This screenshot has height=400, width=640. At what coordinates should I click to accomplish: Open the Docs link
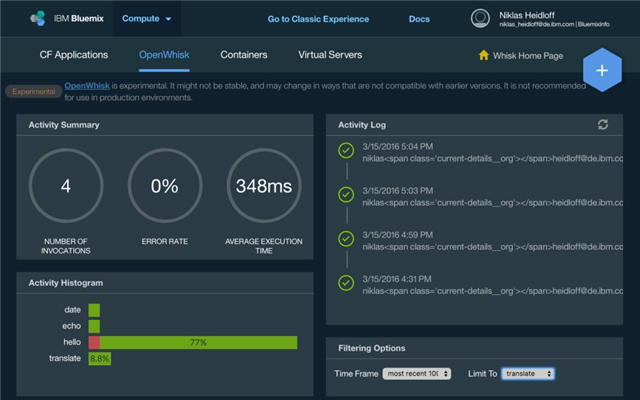click(x=419, y=19)
